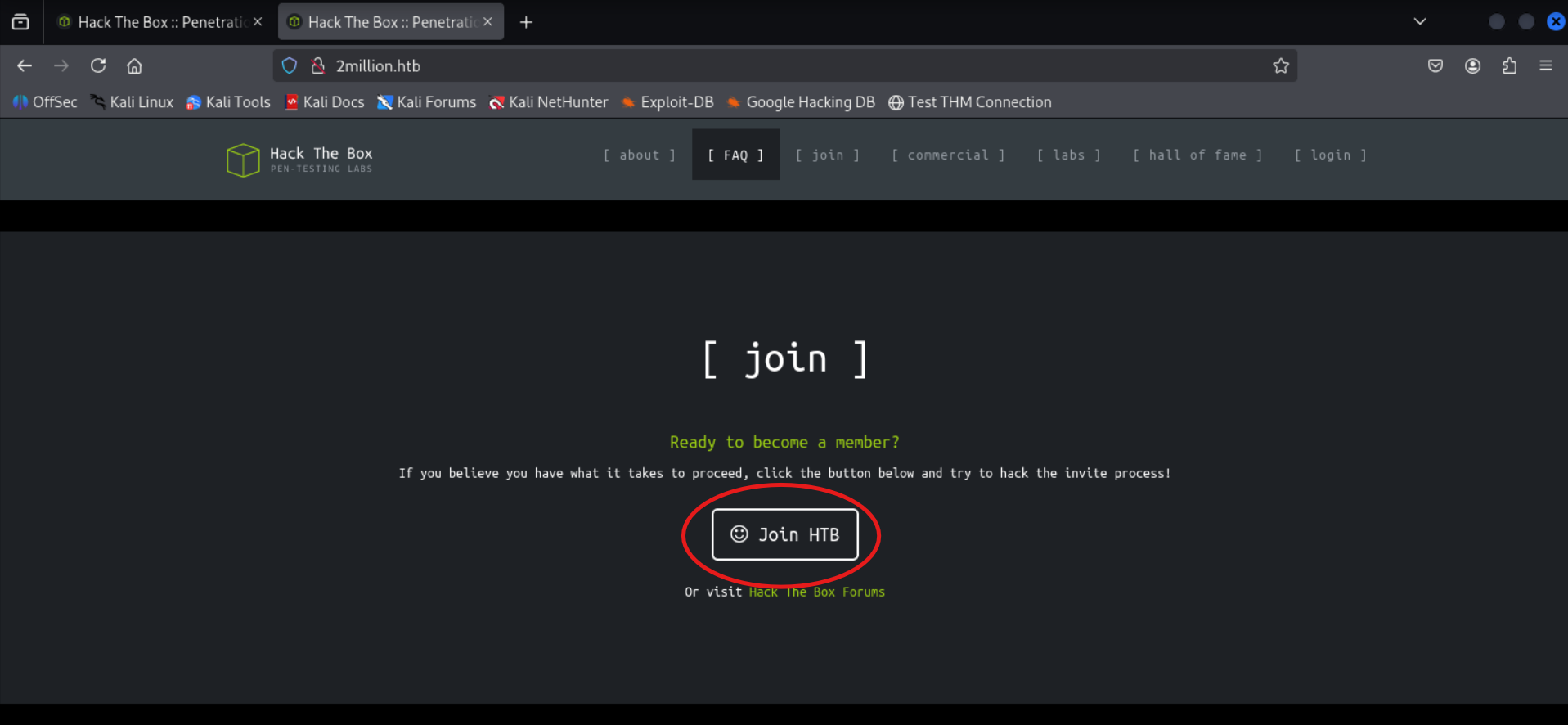Screen dimensions: 1568x725
Task: Click the browser back arrow
Action: click(x=25, y=65)
